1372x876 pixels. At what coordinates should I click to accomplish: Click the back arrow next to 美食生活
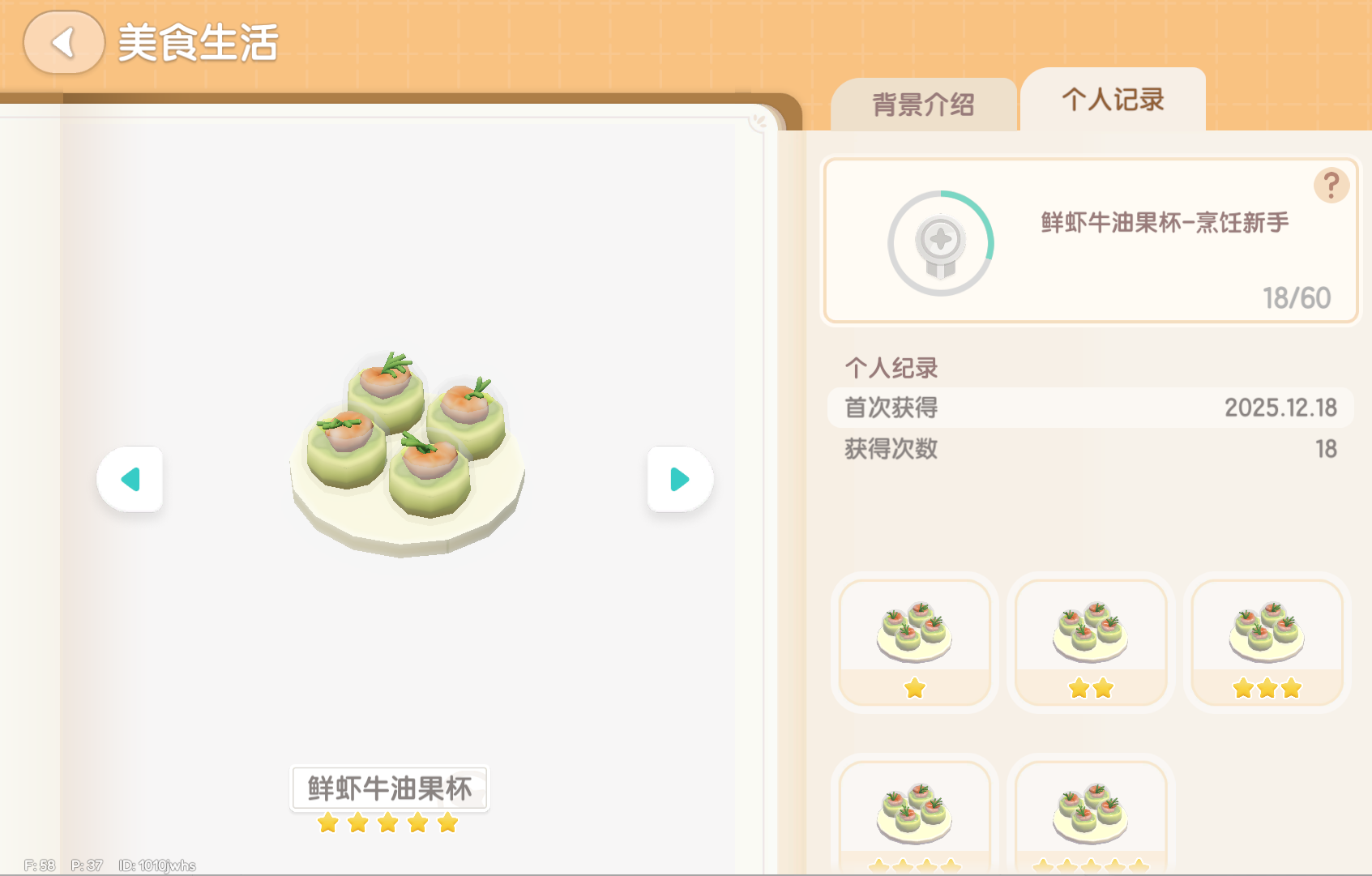[64, 42]
